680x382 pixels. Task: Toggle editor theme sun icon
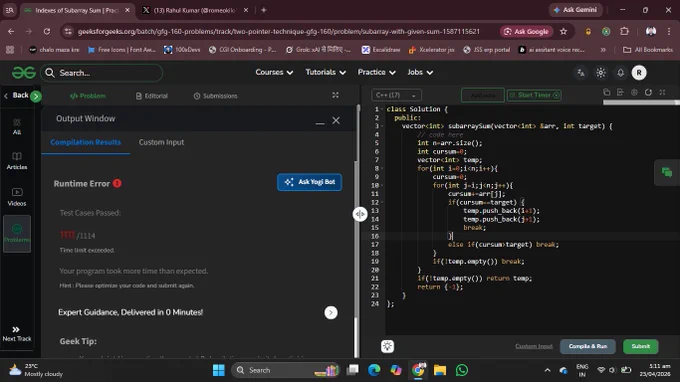[x=387, y=346]
